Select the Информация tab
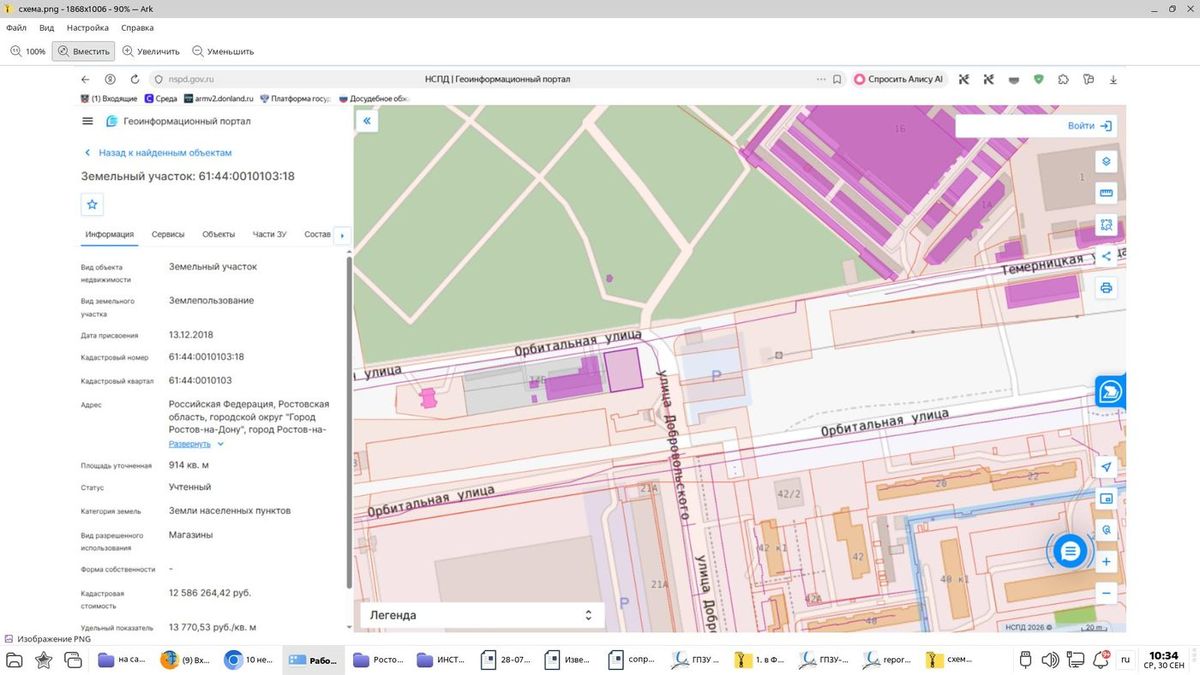Screen dimensions: 1200x675 (x=110, y=234)
